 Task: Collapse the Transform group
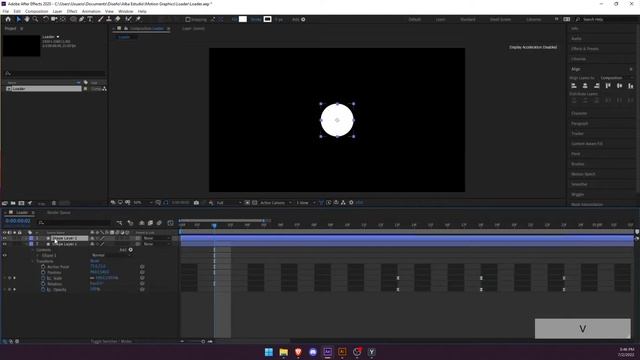33,261
